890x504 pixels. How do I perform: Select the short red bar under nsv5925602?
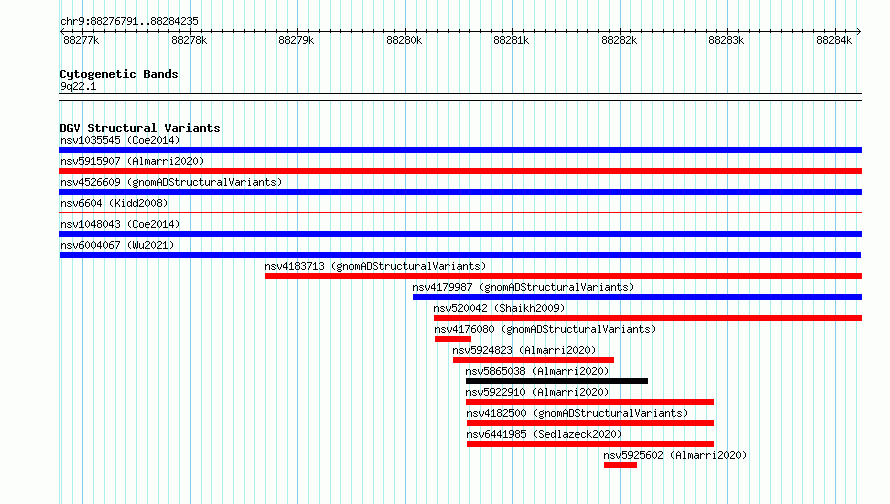tap(620, 465)
